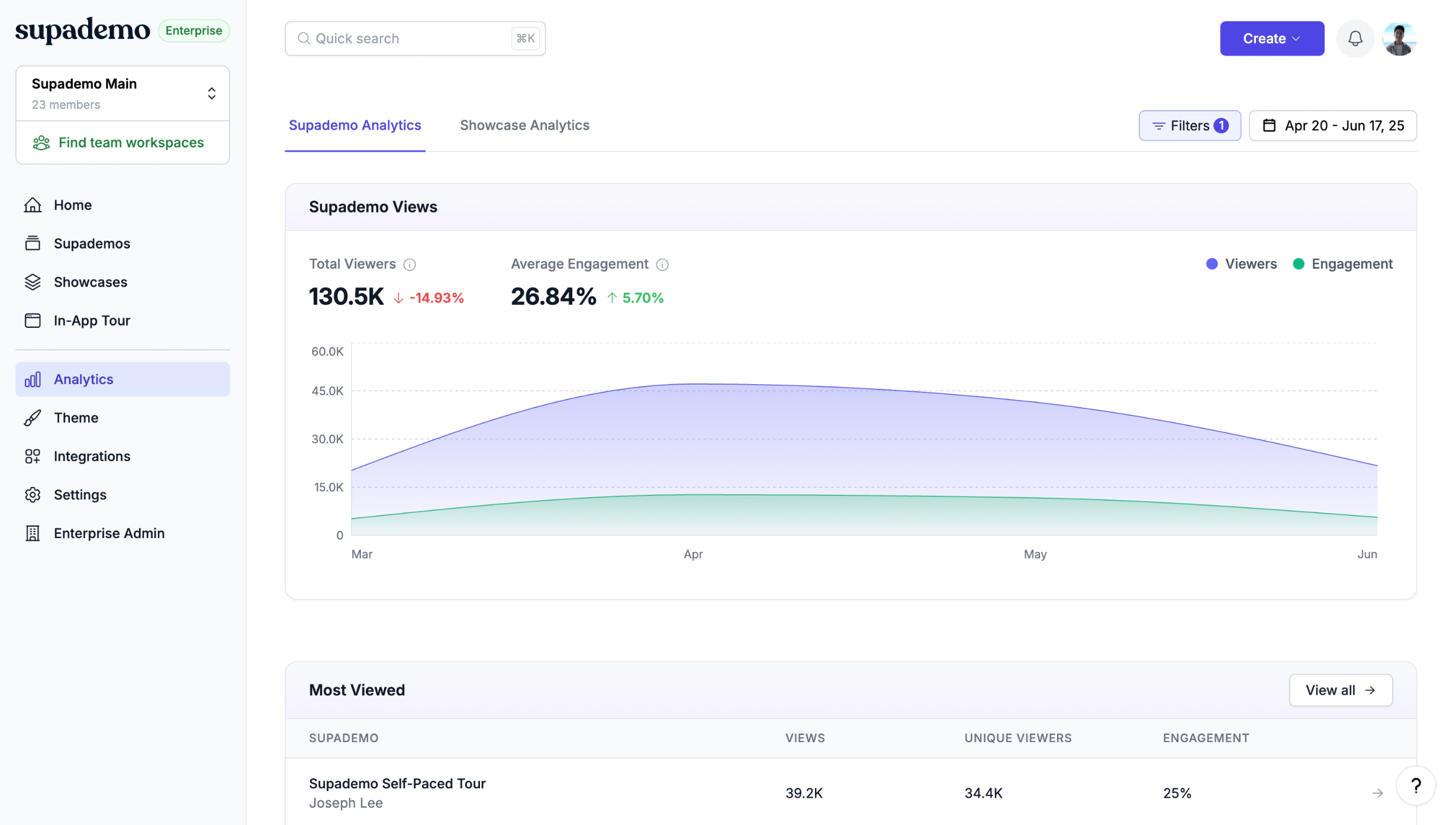Click the calendar icon in date range
1456x825 pixels.
tap(1269, 125)
